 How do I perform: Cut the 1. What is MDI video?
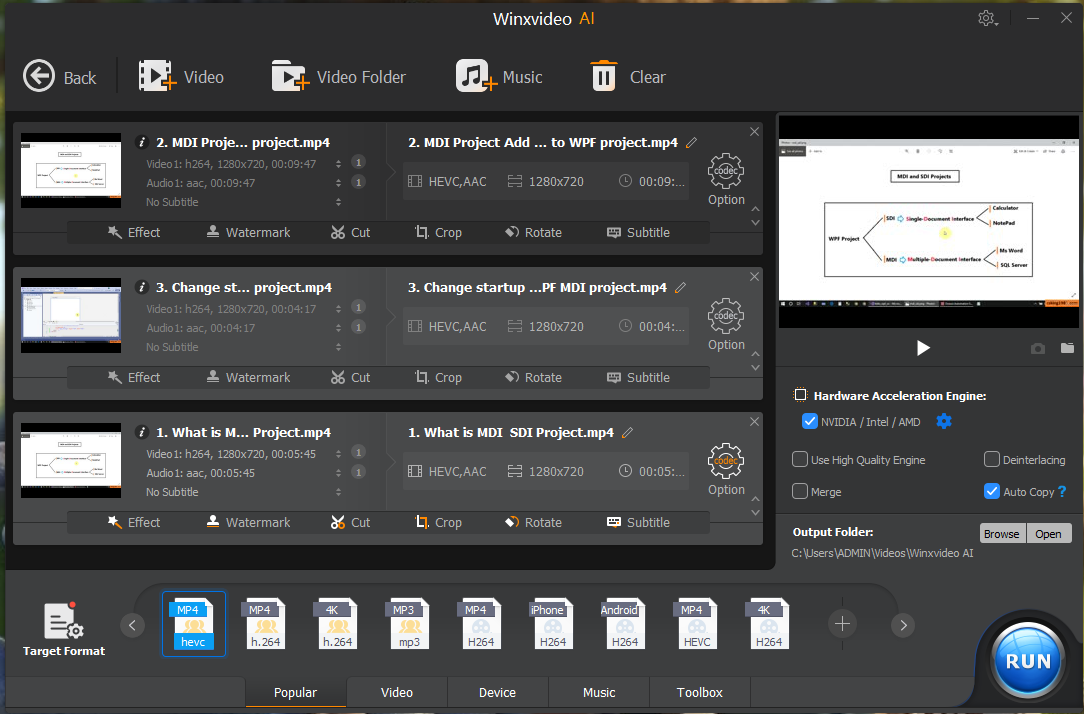coord(350,523)
